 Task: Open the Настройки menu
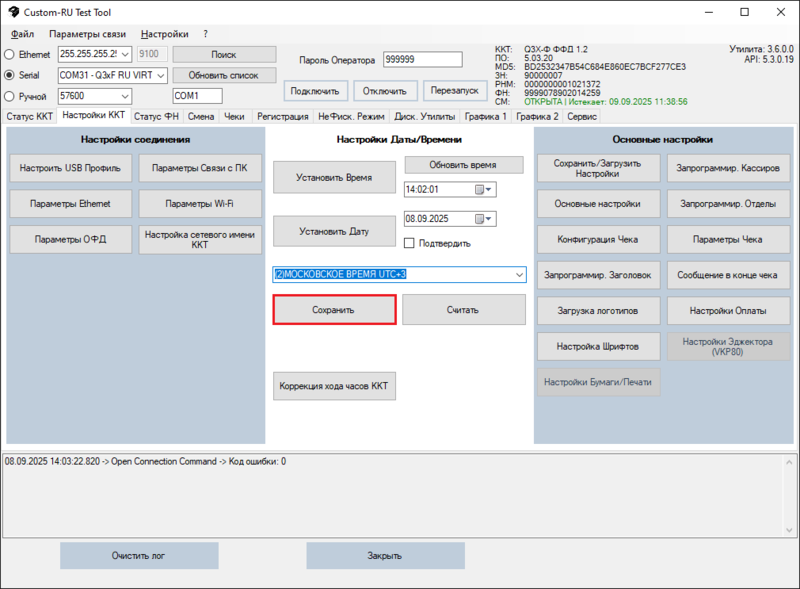(164, 34)
